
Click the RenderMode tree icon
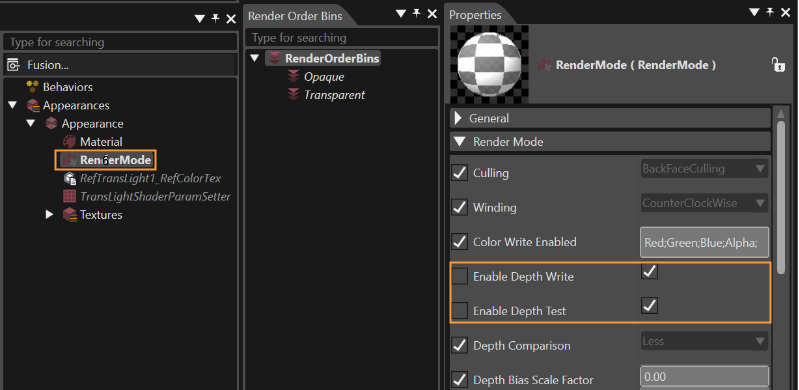point(69,160)
